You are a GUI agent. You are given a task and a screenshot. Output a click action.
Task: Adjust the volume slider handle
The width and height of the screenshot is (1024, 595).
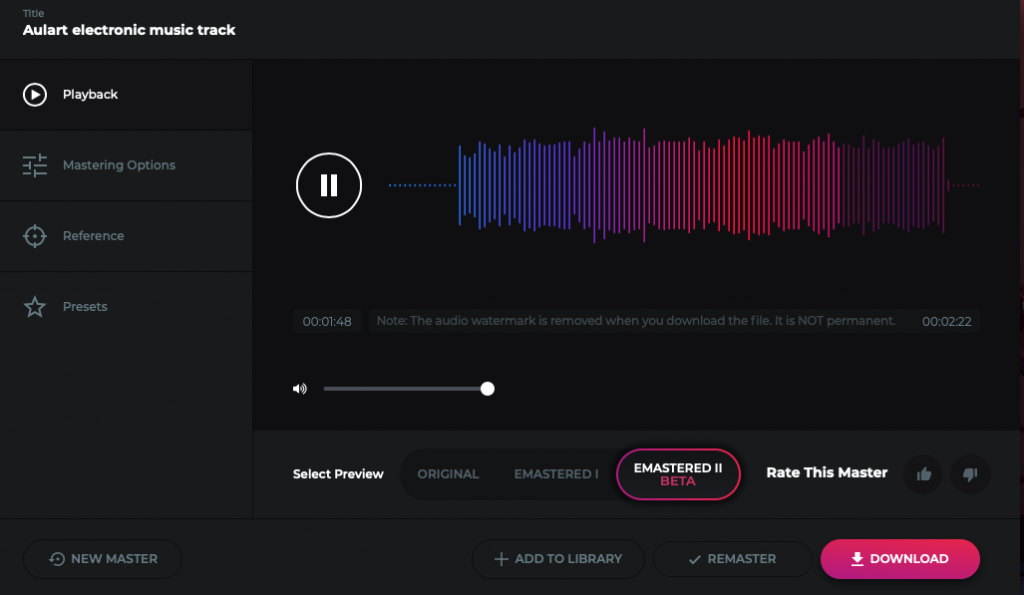[x=487, y=388]
